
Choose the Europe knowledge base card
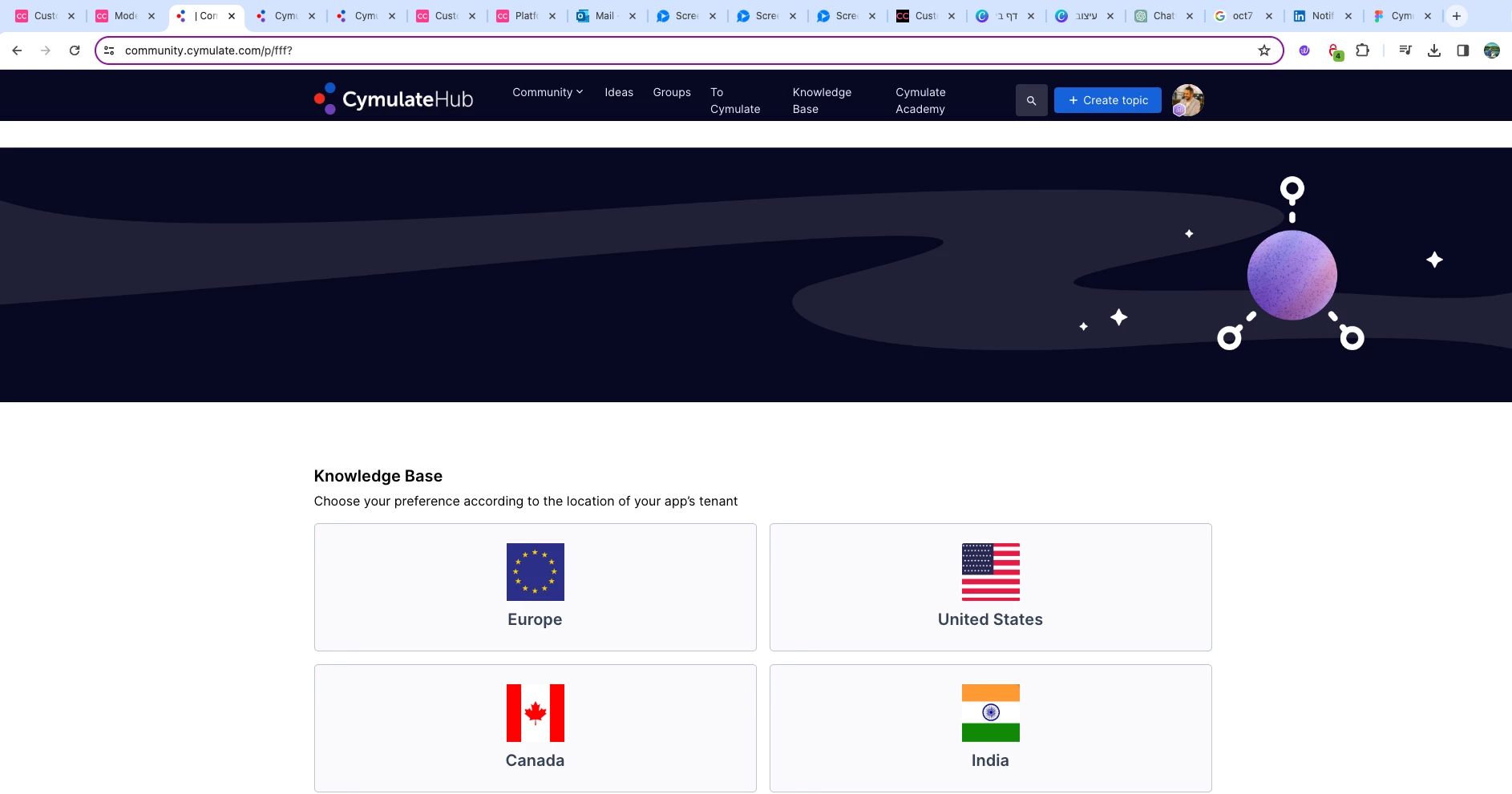click(536, 587)
